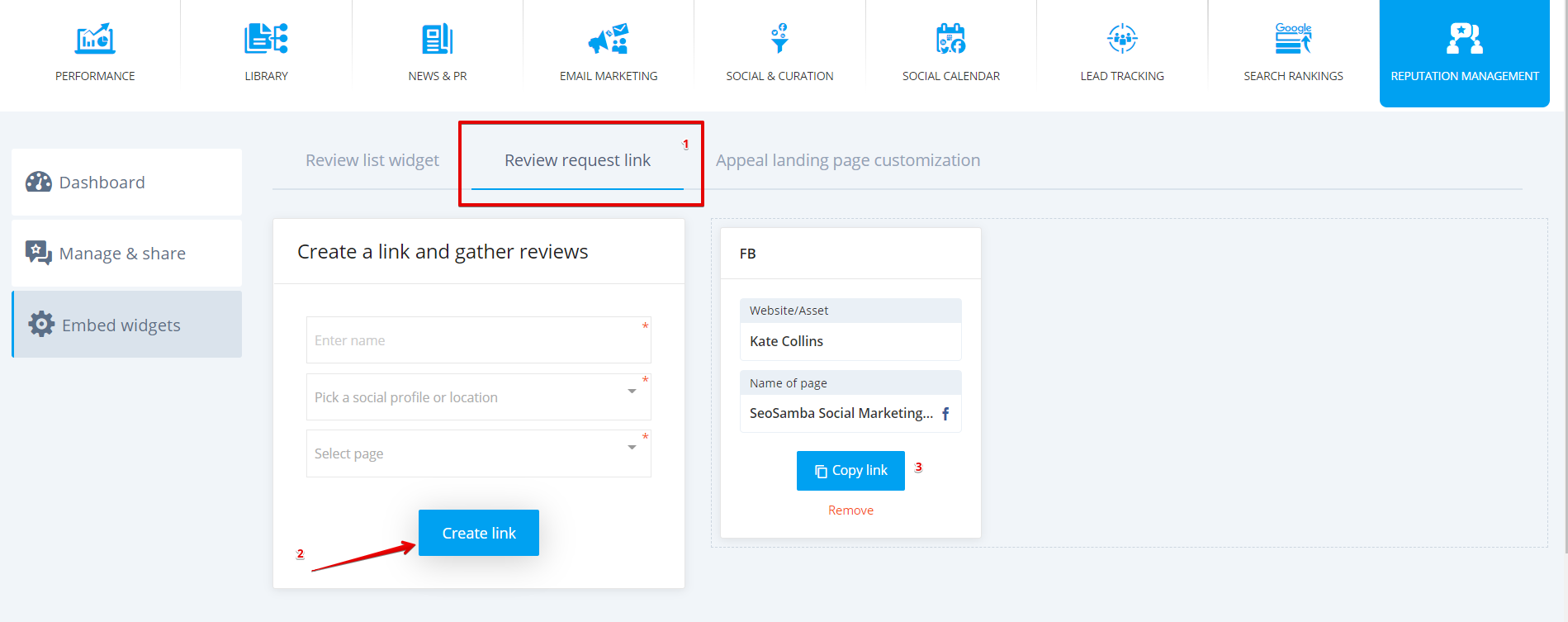This screenshot has height=622, width=1568.
Task: Click the copy icon on Copy link button
Action: [x=821, y=471]
